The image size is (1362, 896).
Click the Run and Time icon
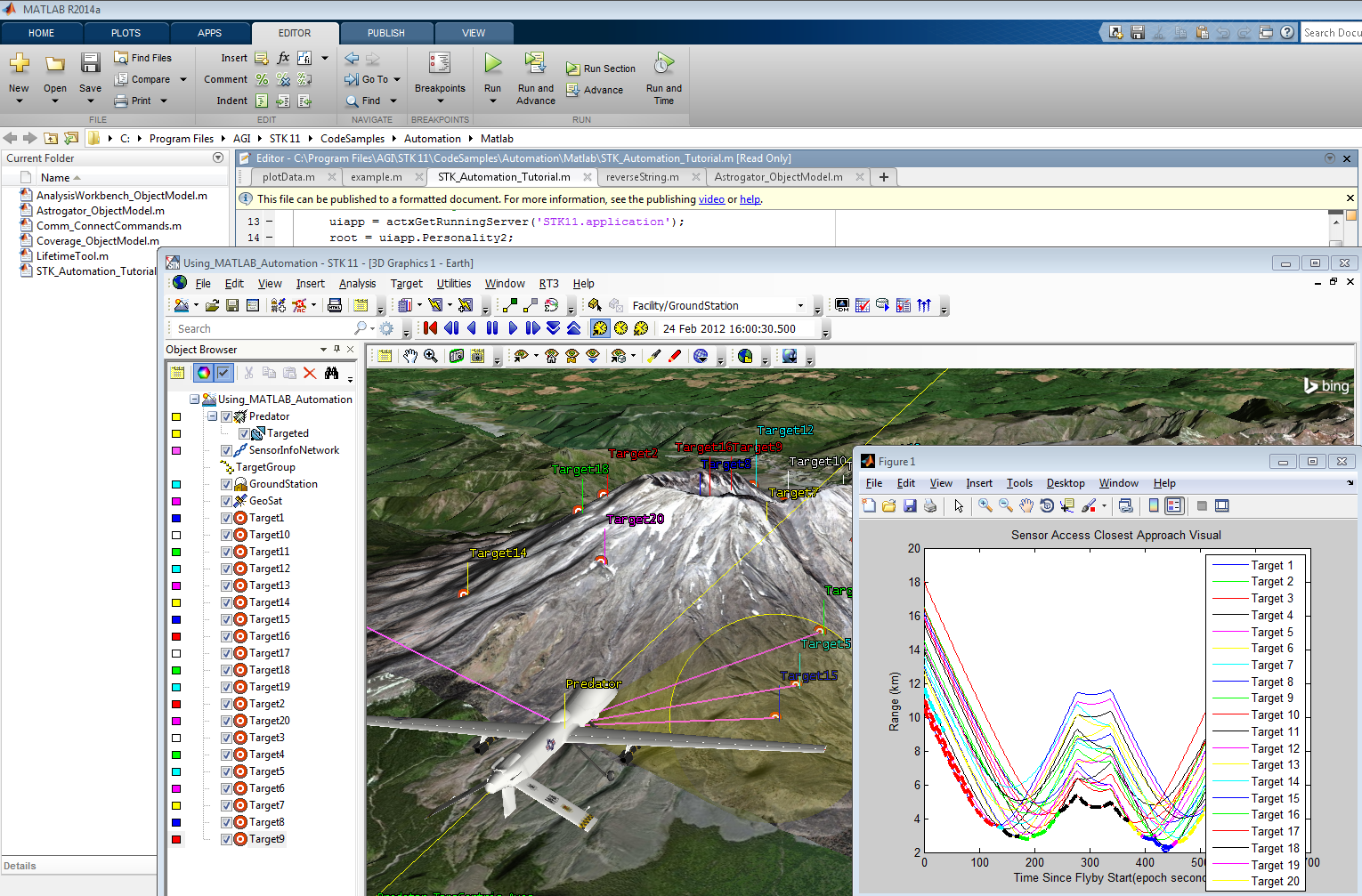point(663,63)
